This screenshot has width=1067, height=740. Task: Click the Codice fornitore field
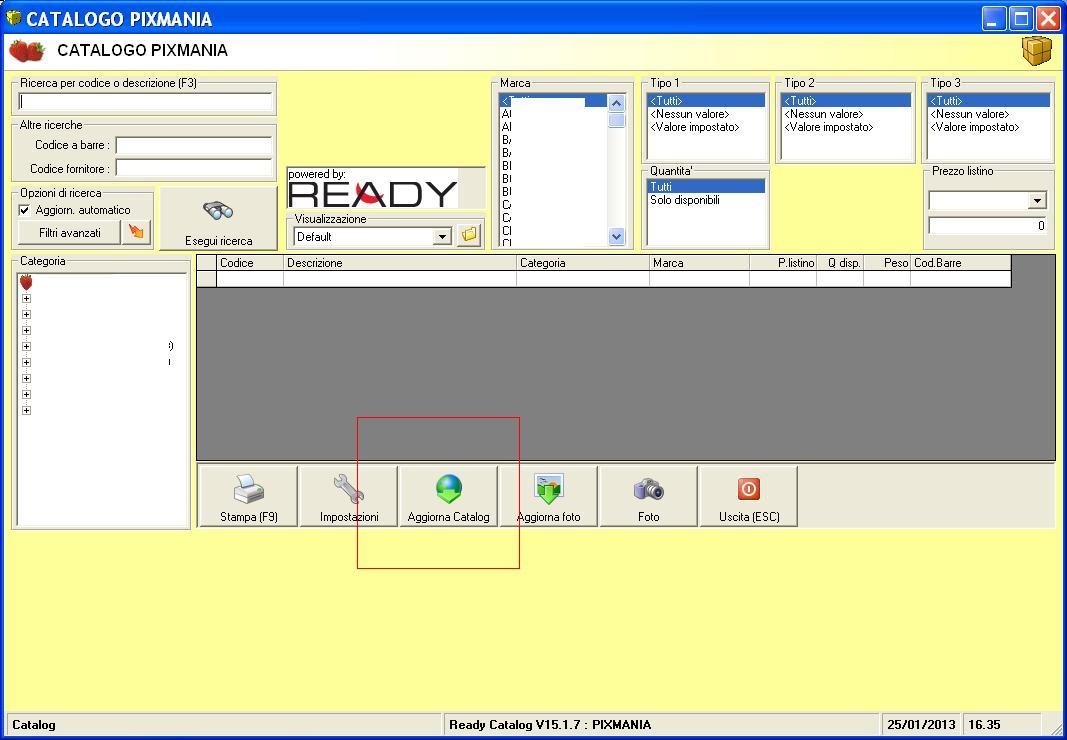[194, 168]
